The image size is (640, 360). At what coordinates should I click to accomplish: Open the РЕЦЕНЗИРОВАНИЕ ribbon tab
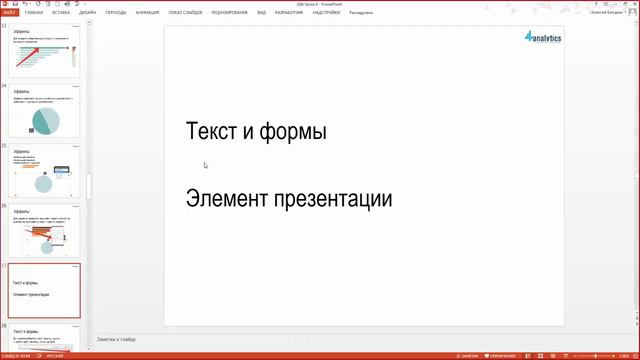(229, 13)
